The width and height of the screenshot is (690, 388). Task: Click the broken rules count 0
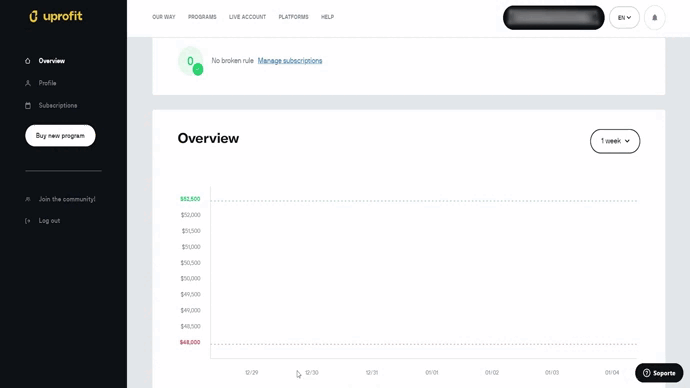click(190, 61)
